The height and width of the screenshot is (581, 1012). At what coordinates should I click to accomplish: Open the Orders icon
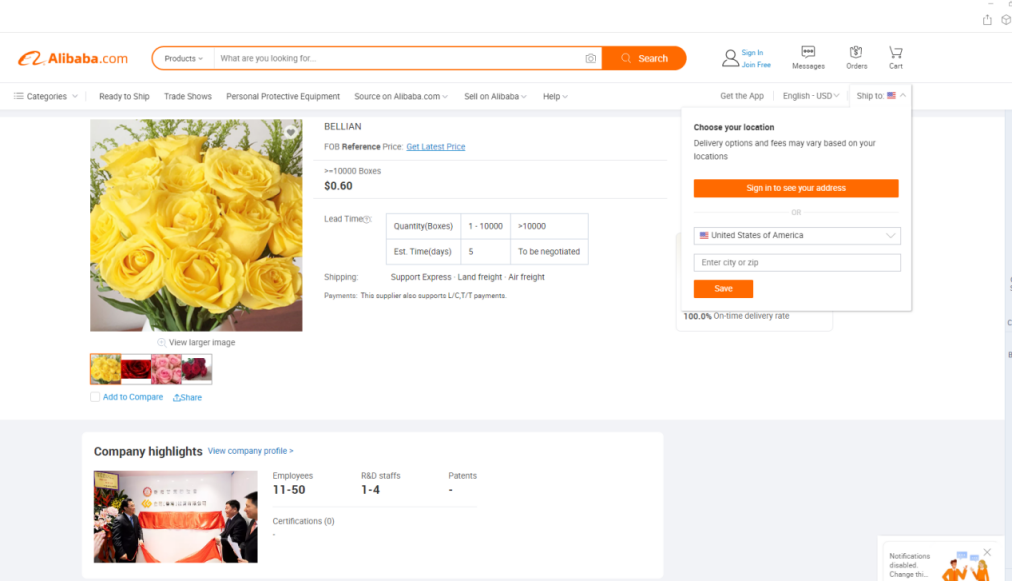point(856,52)
